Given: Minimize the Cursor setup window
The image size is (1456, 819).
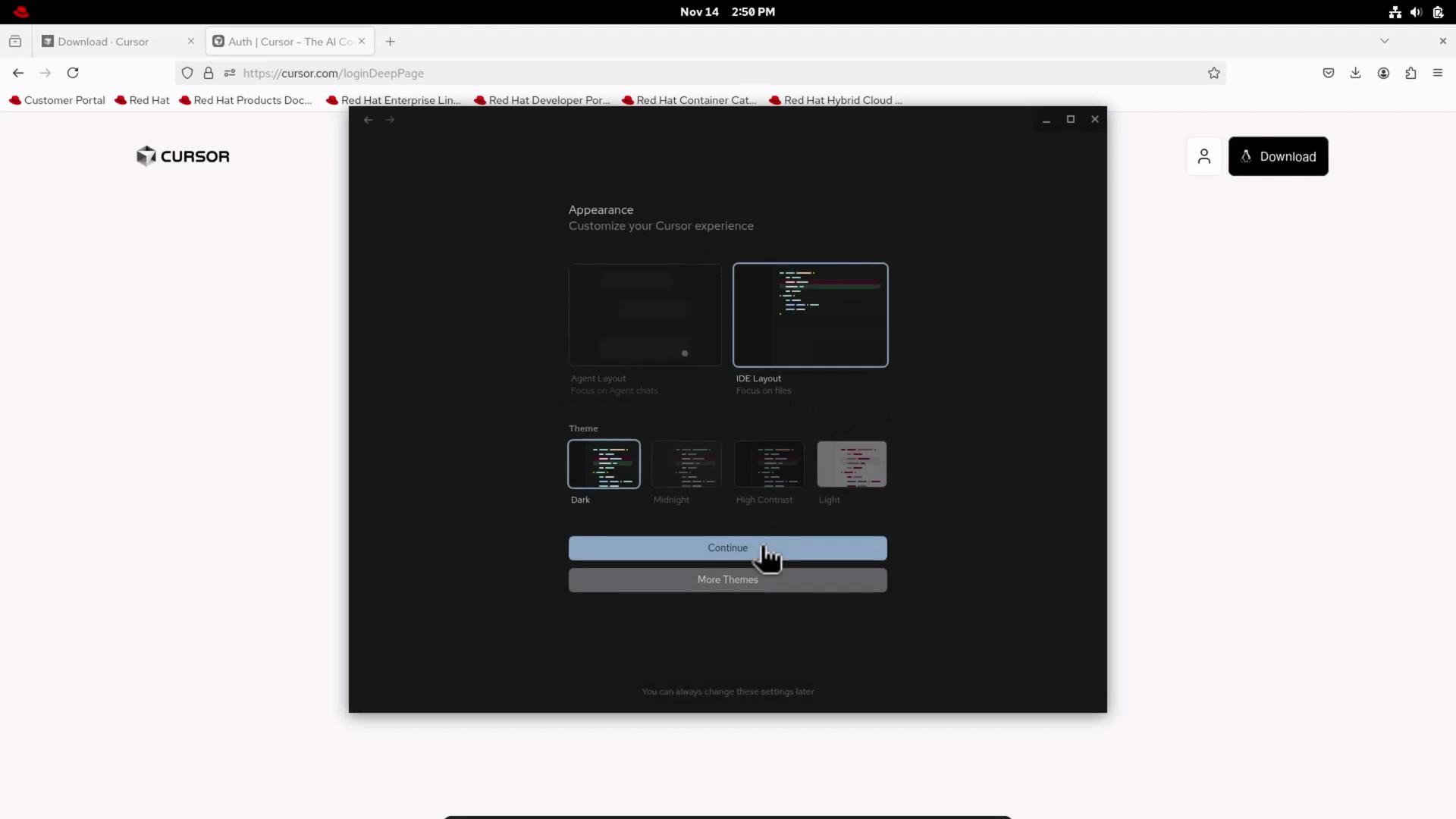Looking at the screenshot, I should pos(1046,120).
